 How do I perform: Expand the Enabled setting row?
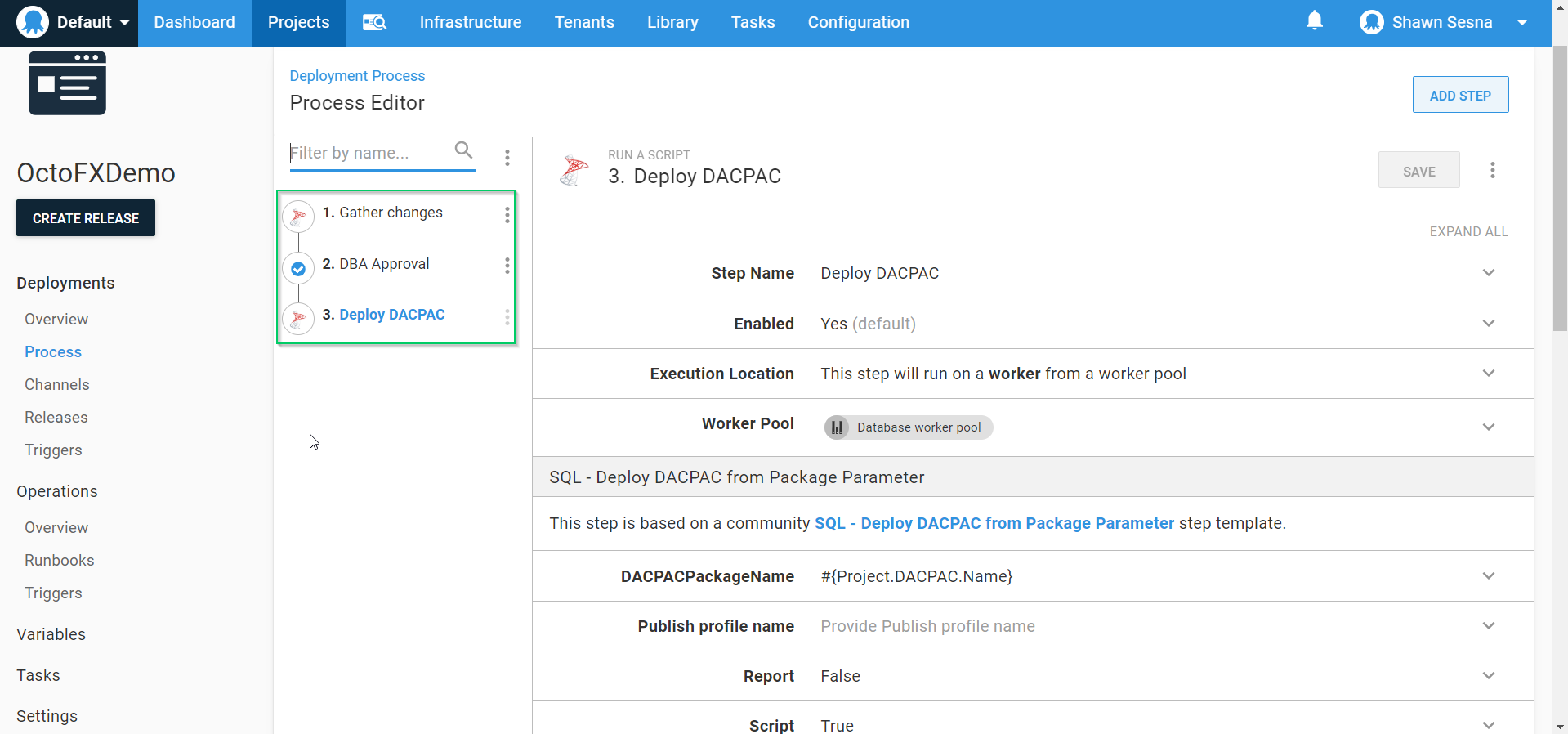[1488, 324]
